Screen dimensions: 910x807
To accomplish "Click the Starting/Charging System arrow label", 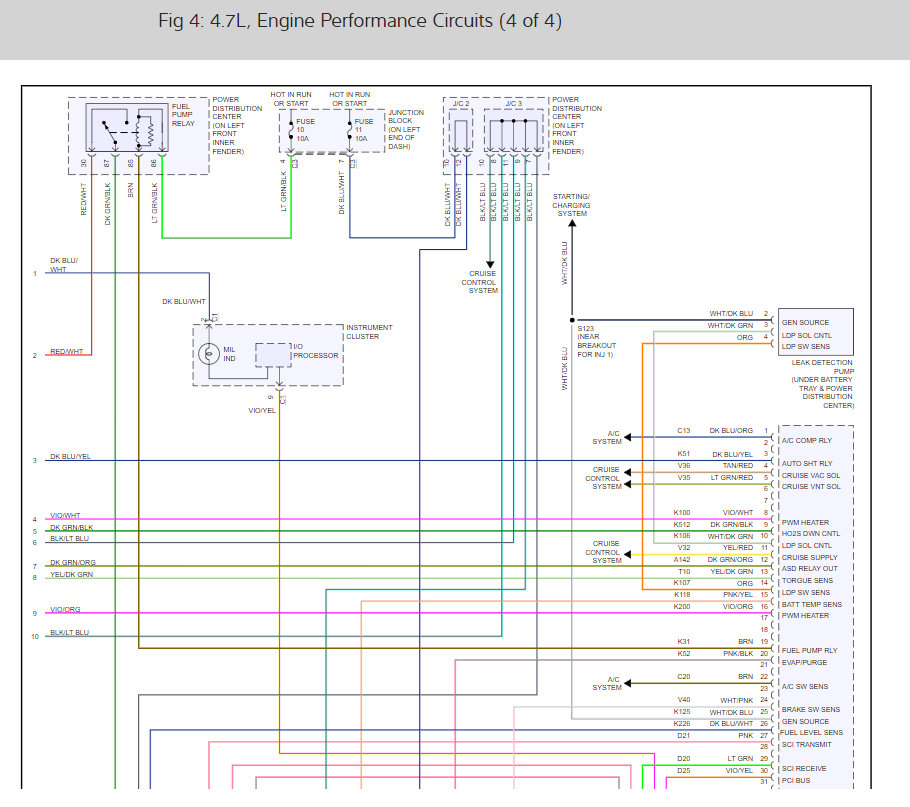I will click(571, 205).
